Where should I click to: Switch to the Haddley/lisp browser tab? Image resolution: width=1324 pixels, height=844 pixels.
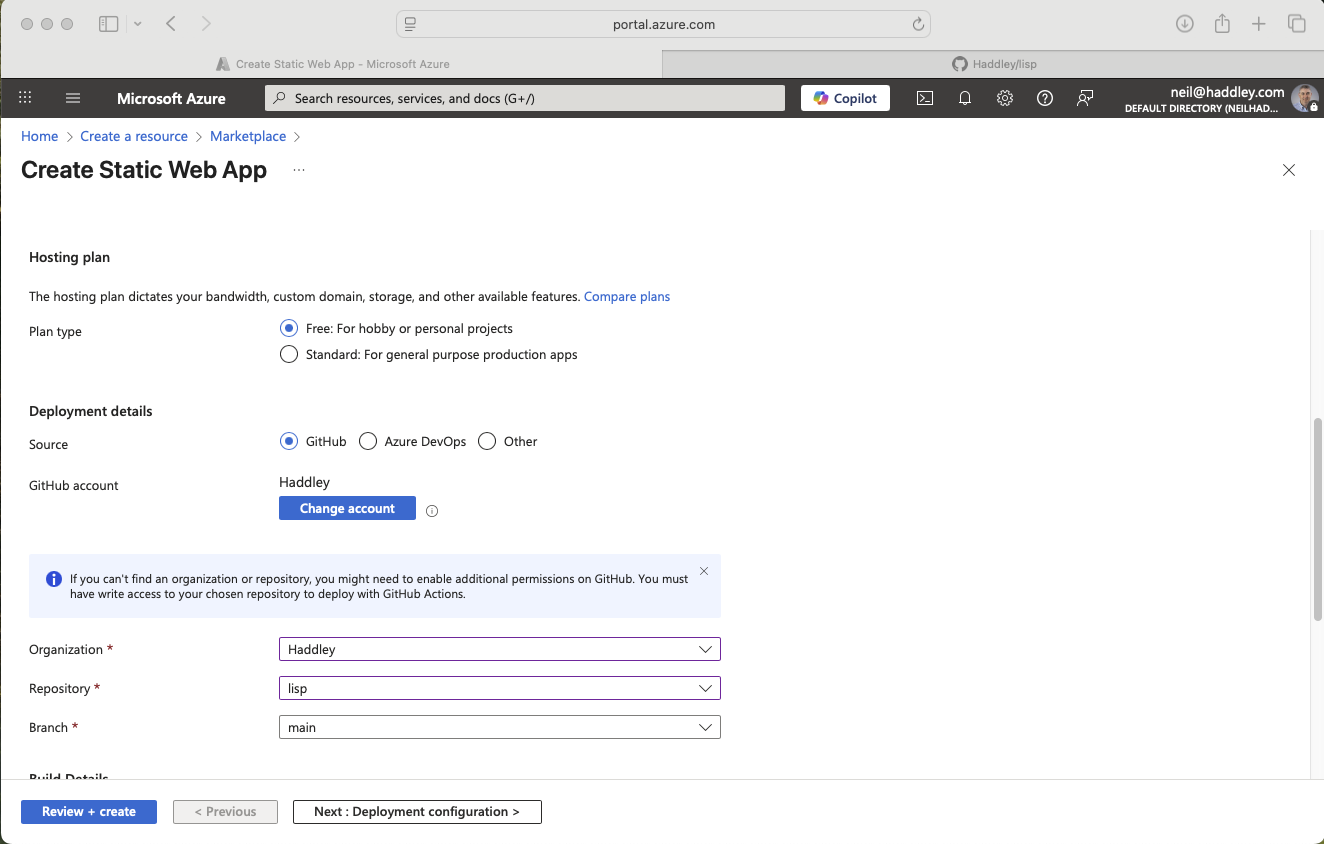coord(994,63)
